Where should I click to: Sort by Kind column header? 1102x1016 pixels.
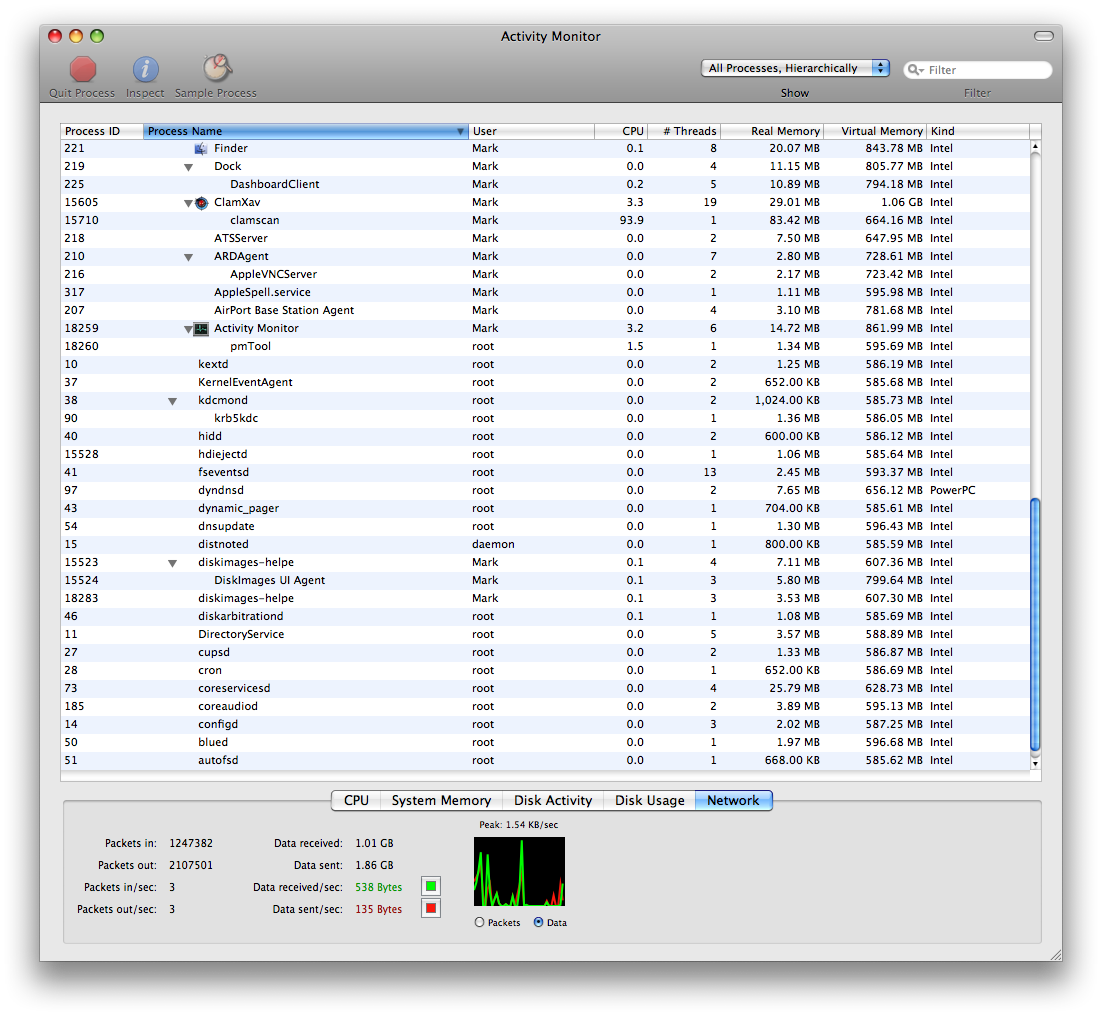coord(978,131)
